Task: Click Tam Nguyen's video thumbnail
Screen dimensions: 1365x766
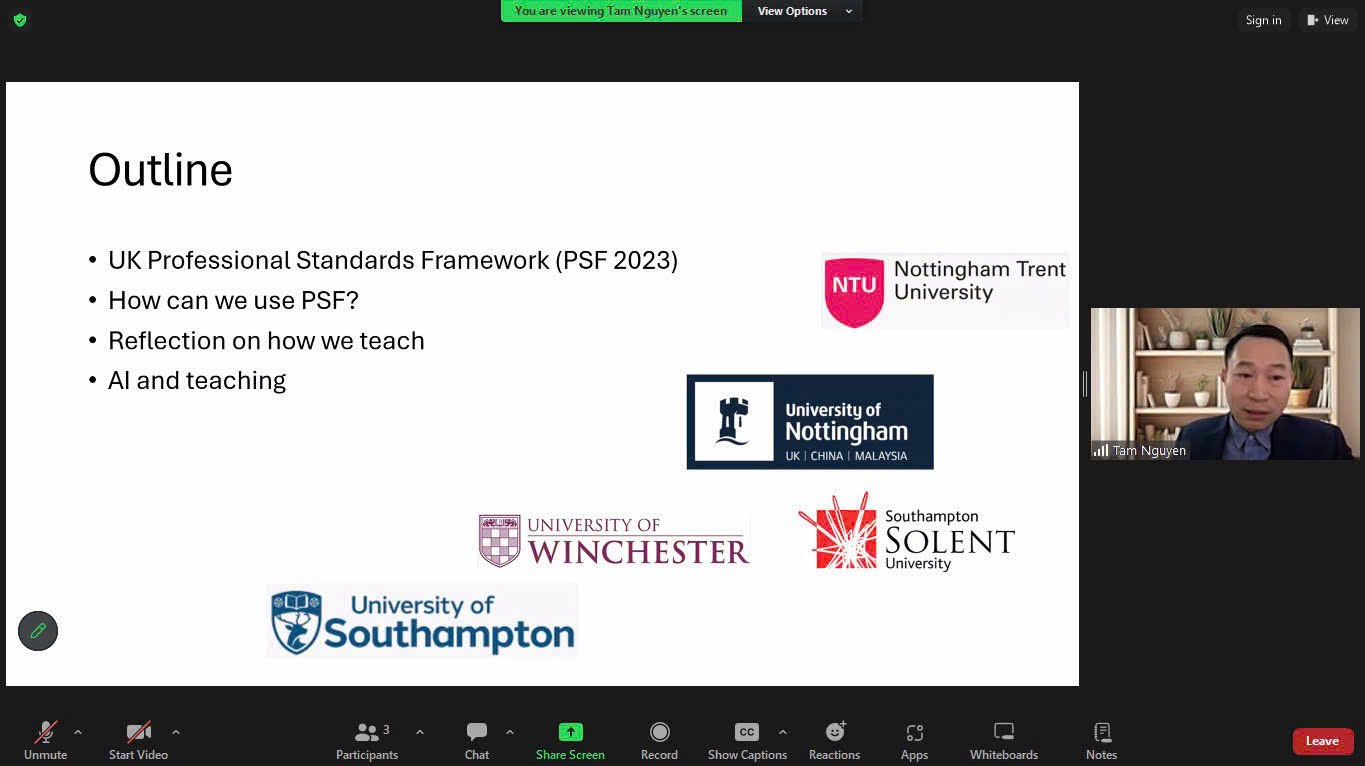Action: pos(1225,384)
